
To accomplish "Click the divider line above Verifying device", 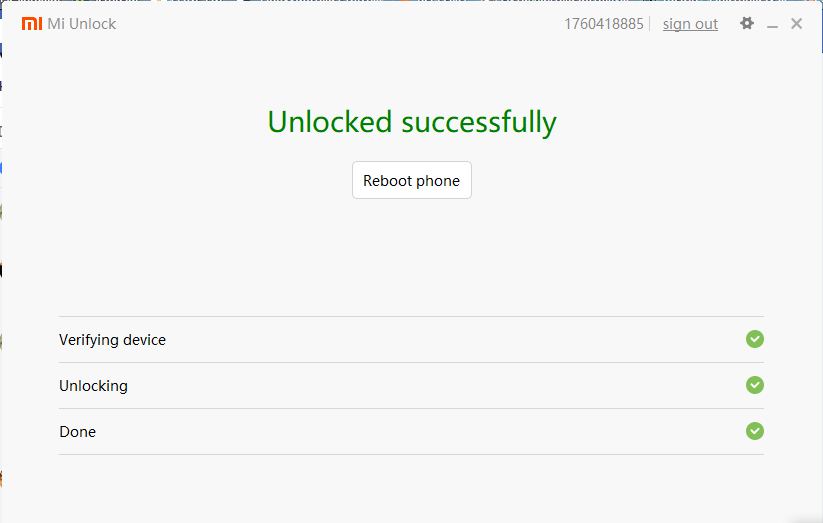I will (411, 316).
